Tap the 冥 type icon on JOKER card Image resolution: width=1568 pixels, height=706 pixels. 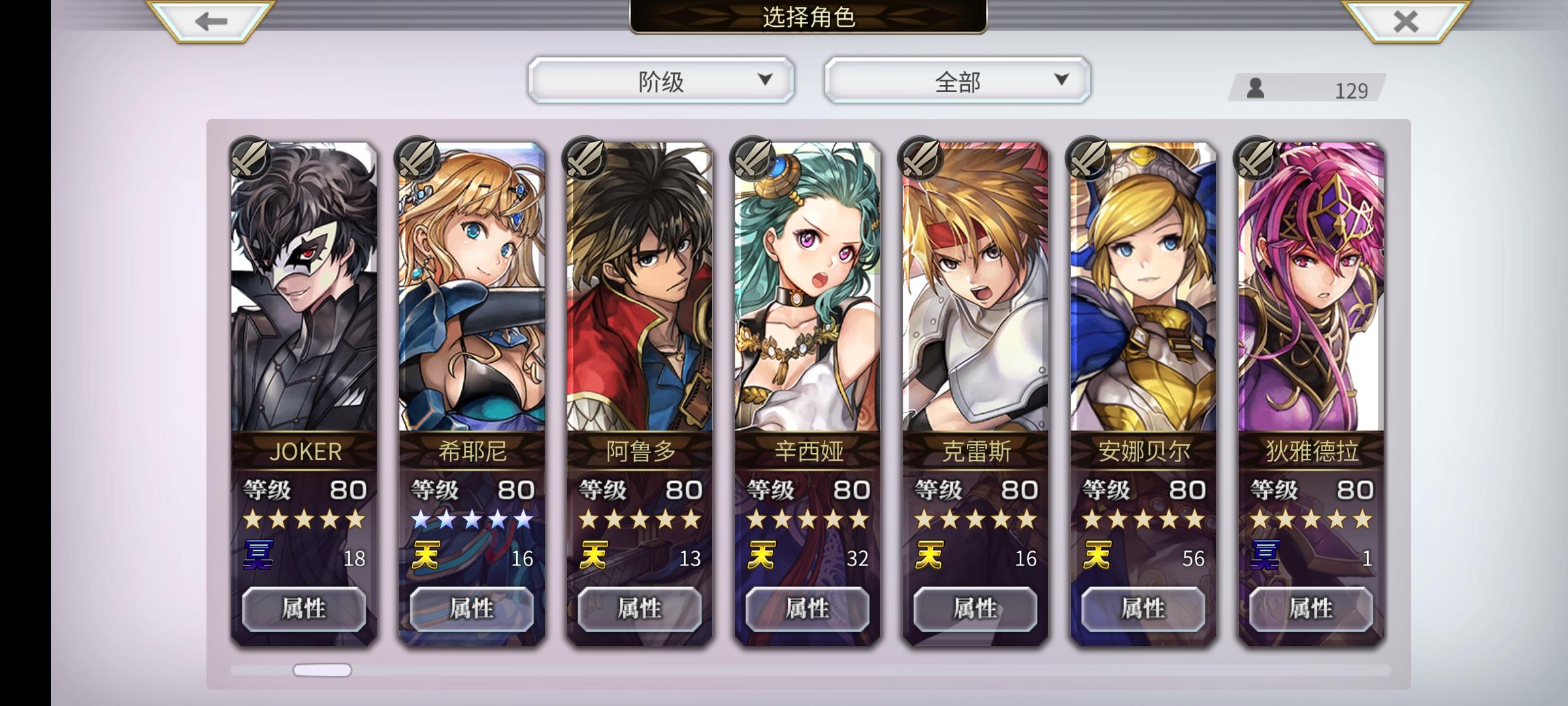click(x=258, y=556)
